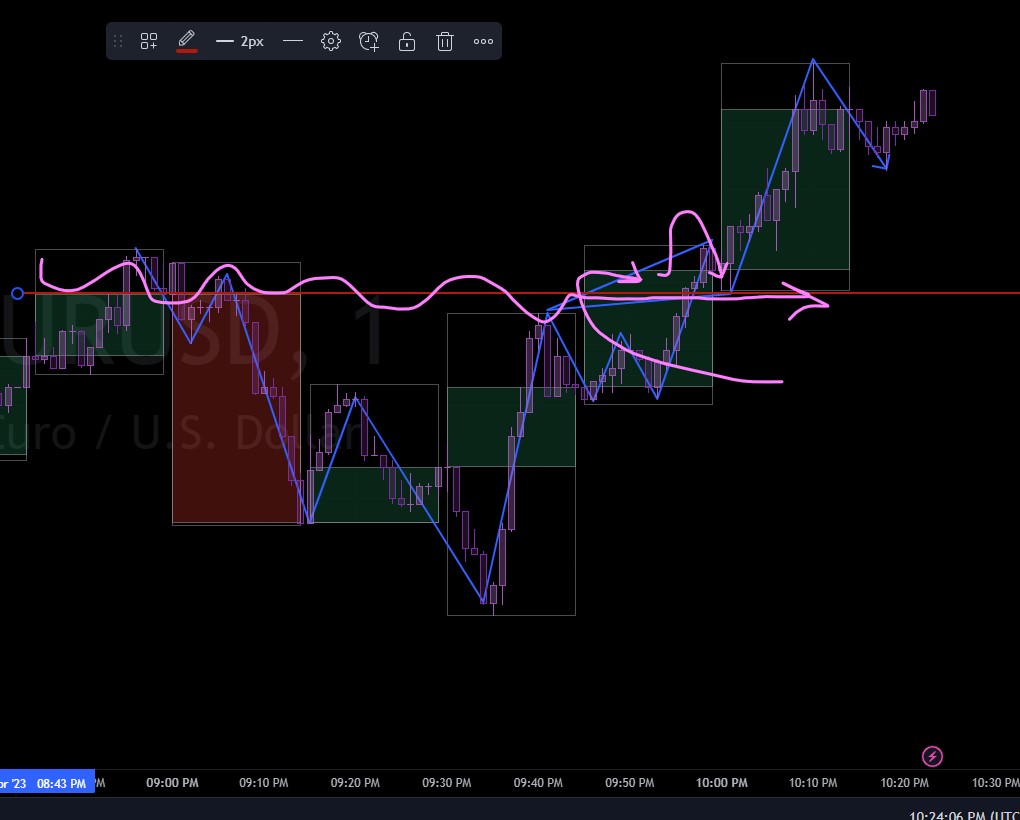Viewport: 1020px width, 820px height.
Task: Grab the floating toolbar drag handle
Action: click(x=118, y=42)
